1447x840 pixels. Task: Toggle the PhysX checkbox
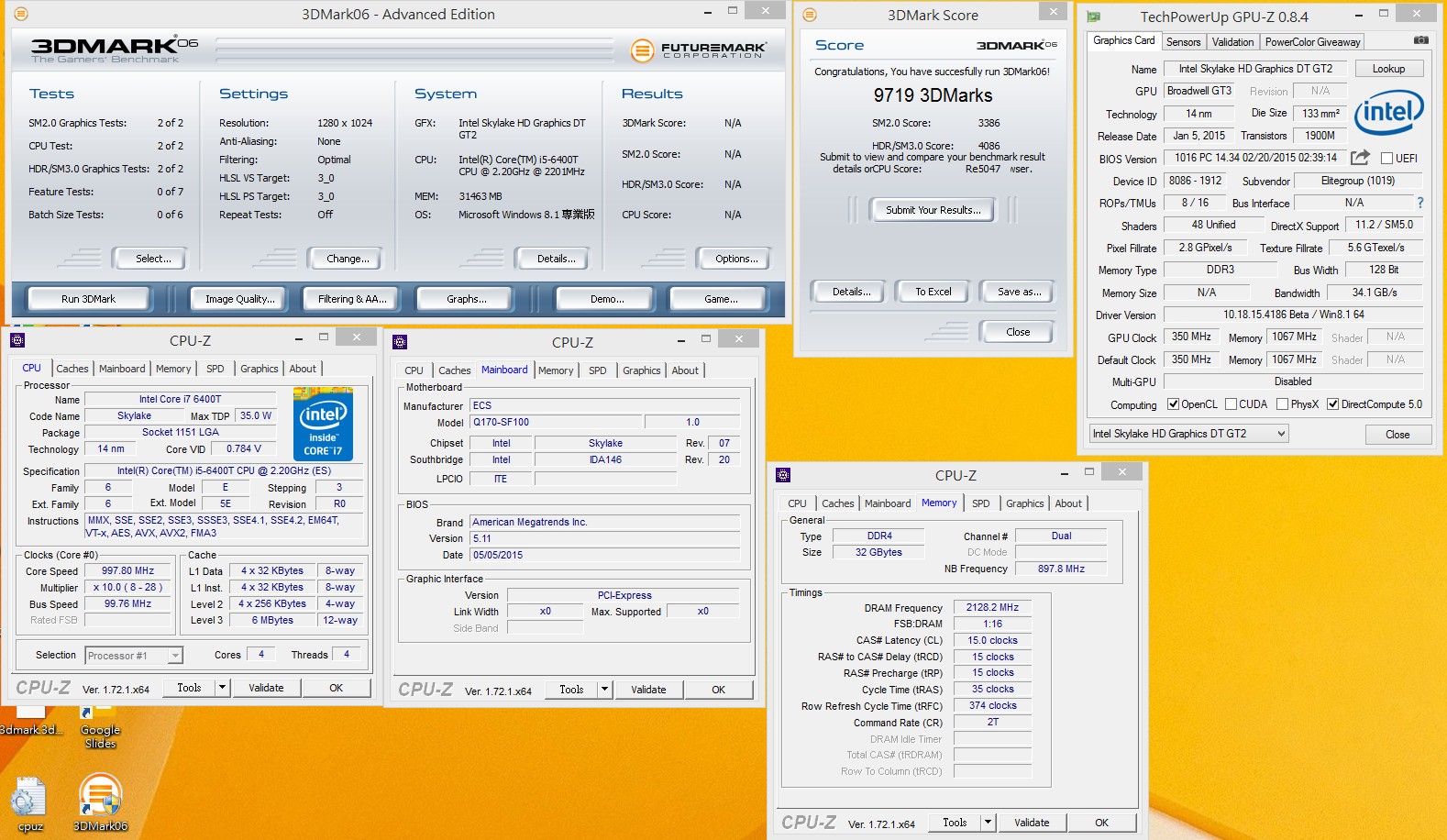coord(1282,404)
